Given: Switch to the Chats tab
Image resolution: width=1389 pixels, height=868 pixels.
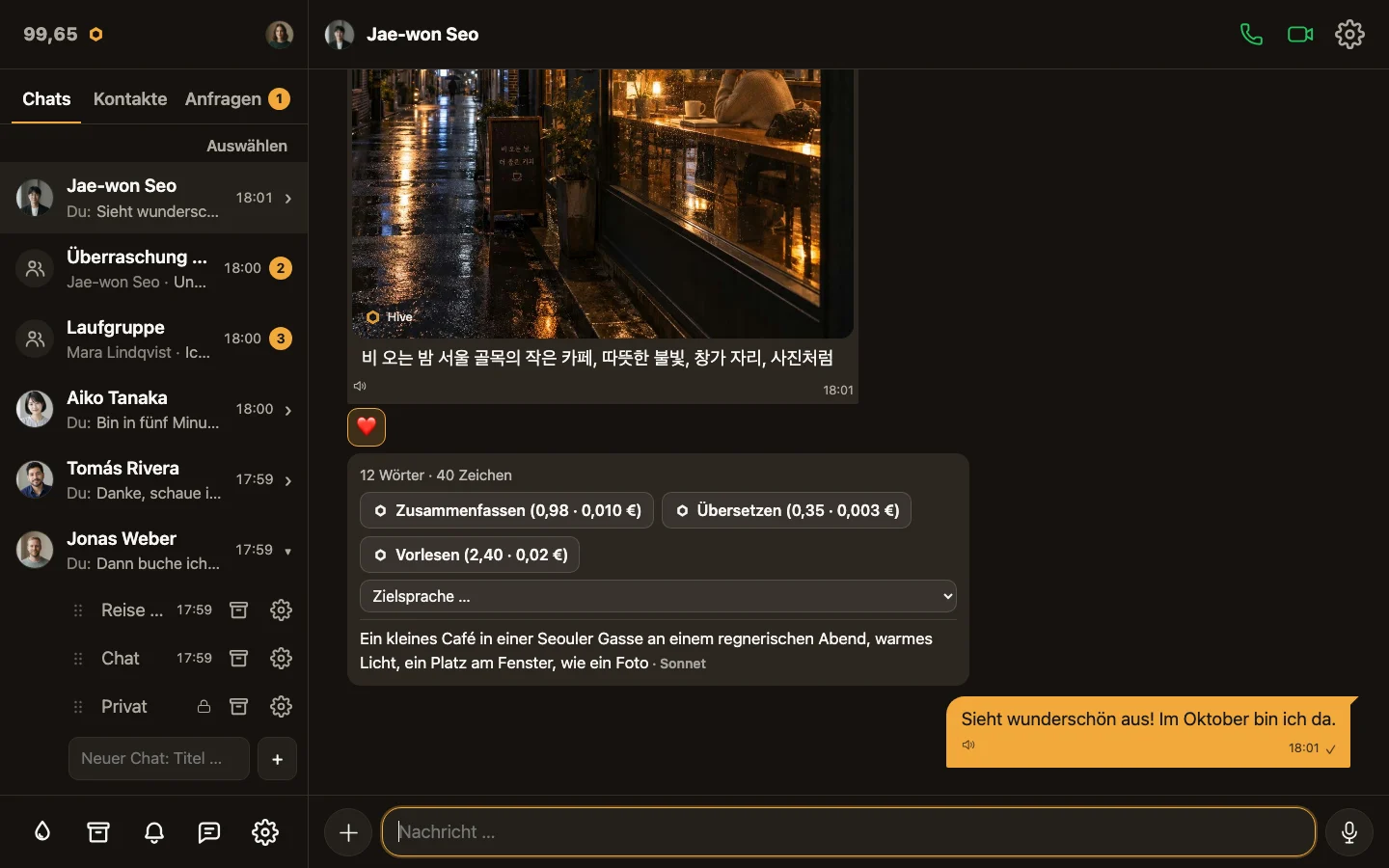Looking at the screenshot, I should [46, 99].
